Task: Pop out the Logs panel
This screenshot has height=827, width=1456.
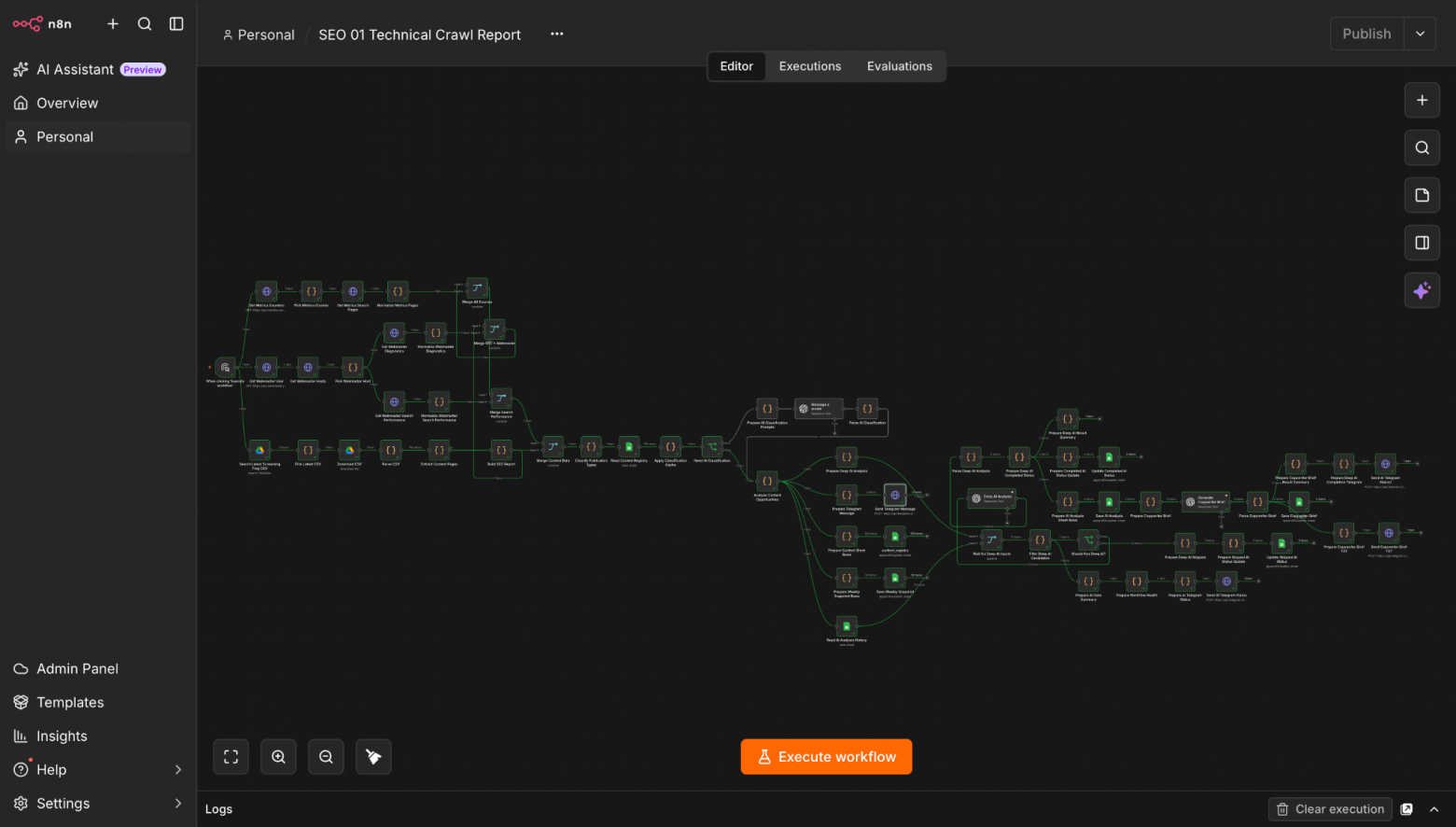Action: 1407,809
